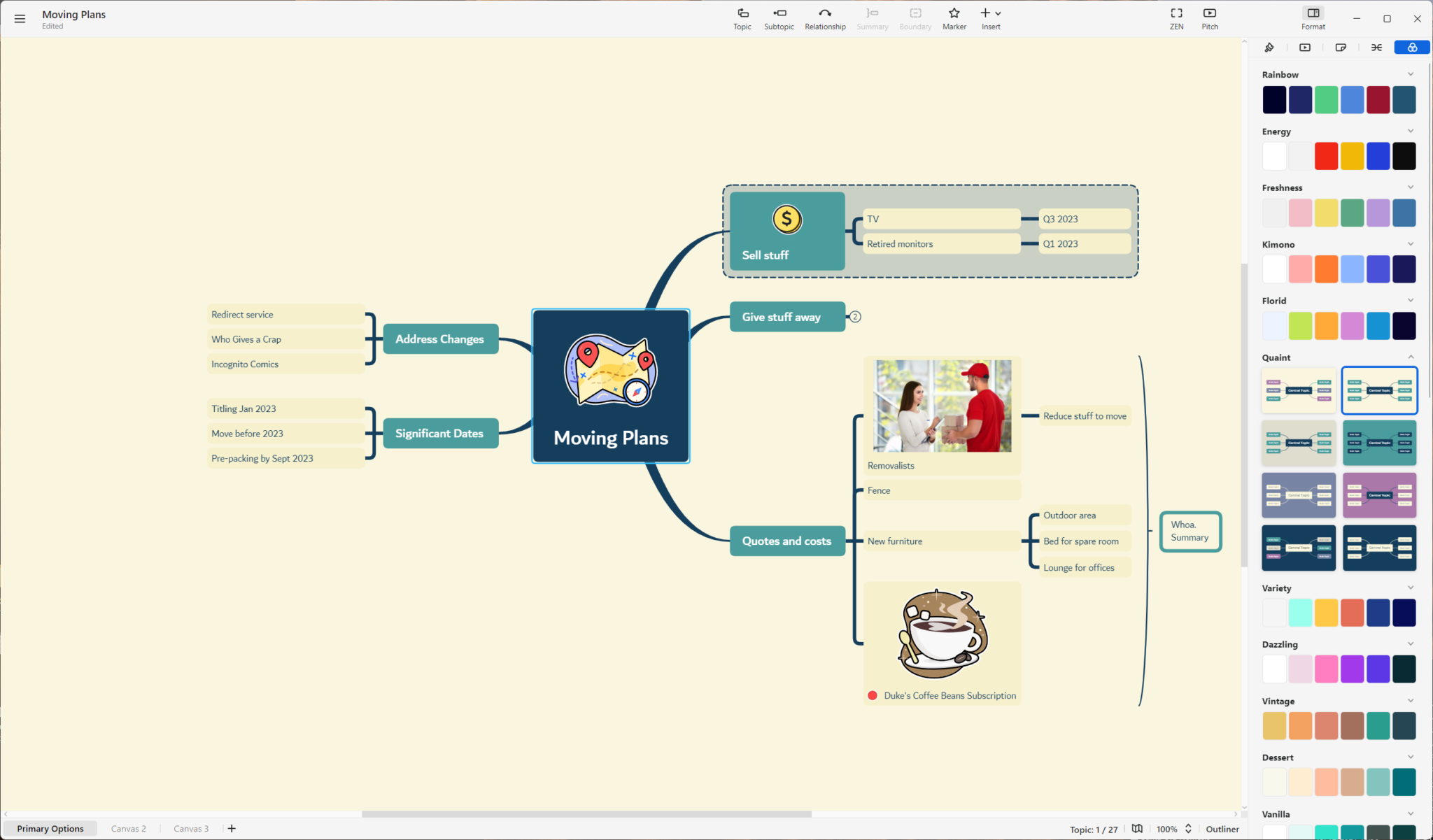Select the map structure format tab
1433x840 pixels.
click(1376, 47)
